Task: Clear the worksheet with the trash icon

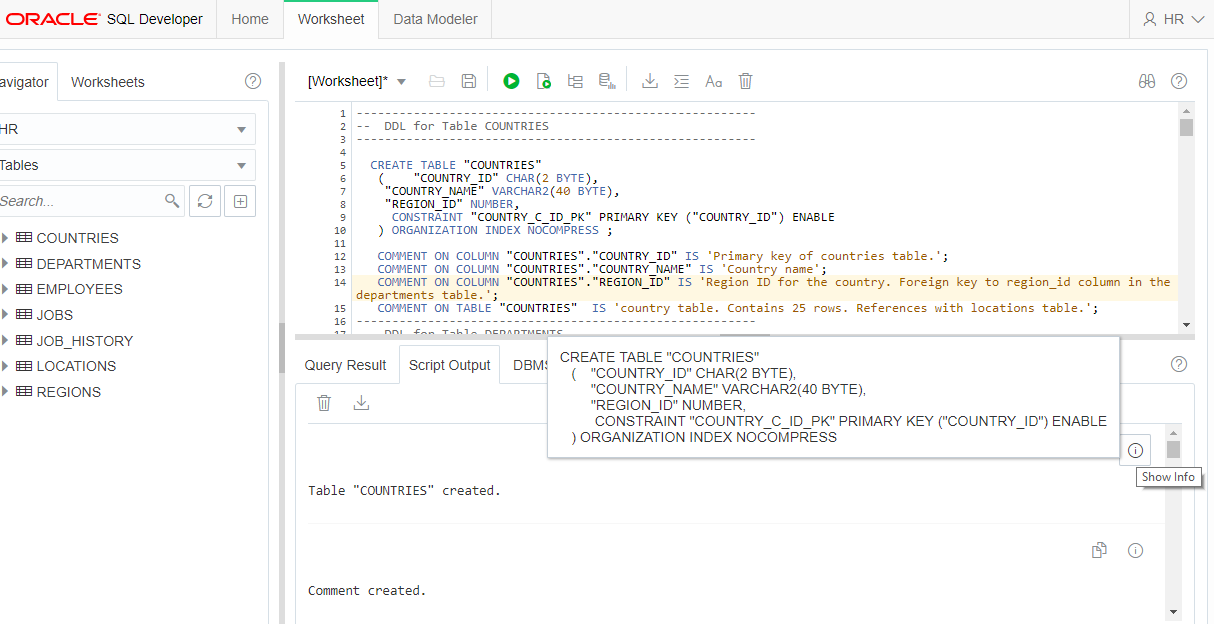Action: pyautogui.click(x=745, y=81)
